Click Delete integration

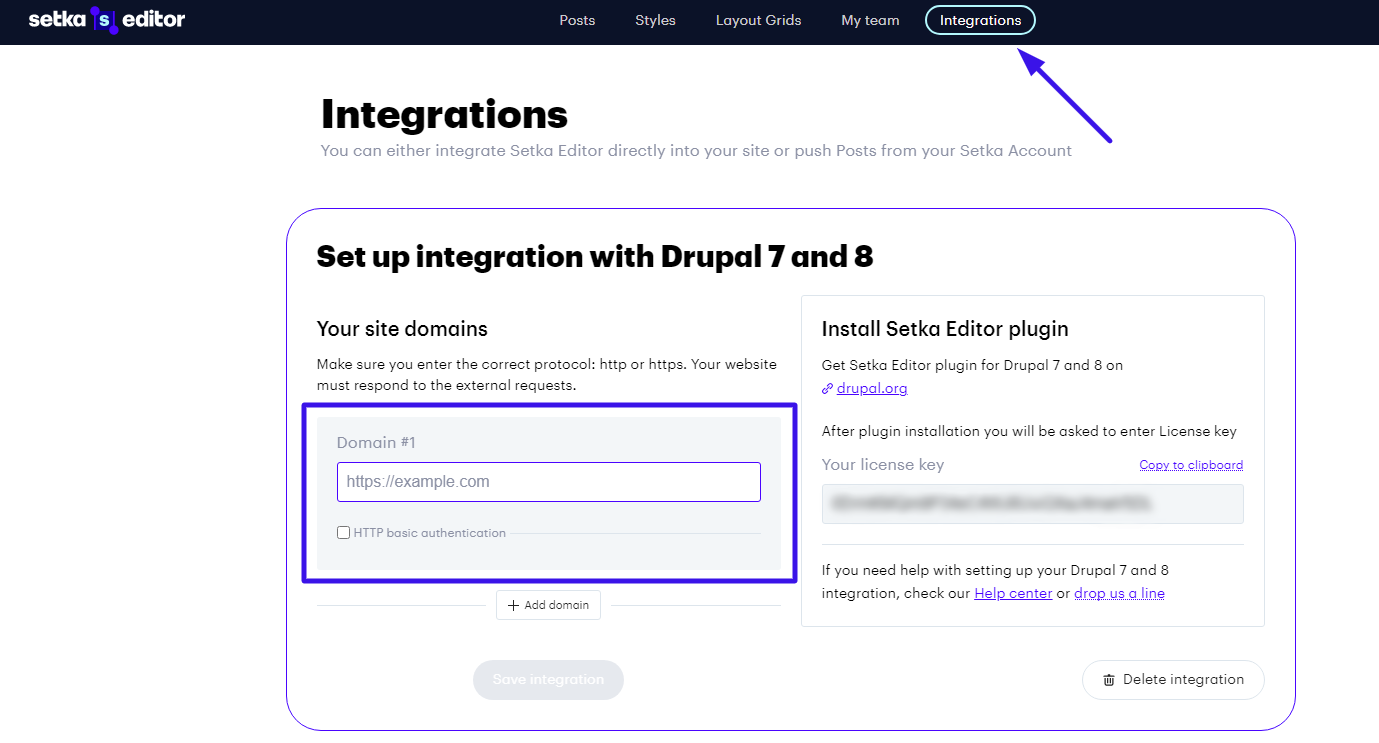[x=1172, y=679]
